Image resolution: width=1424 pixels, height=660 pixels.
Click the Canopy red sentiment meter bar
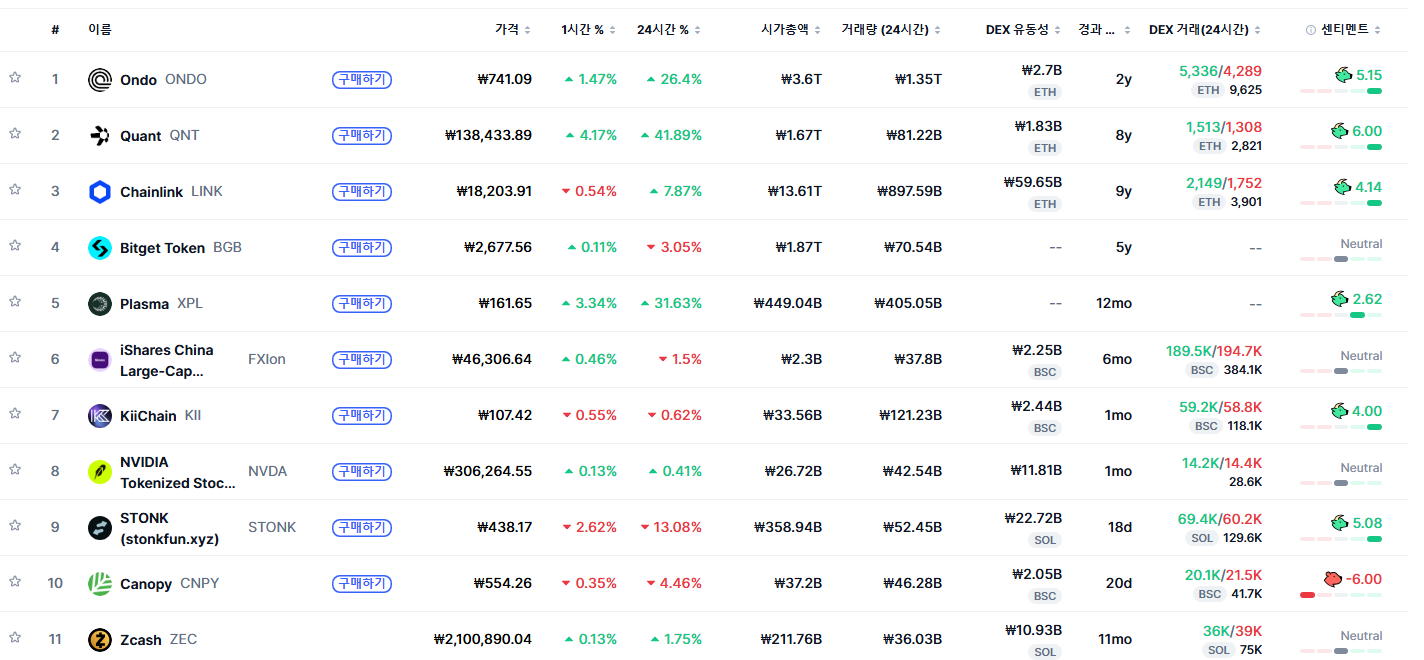(1341, 595)
